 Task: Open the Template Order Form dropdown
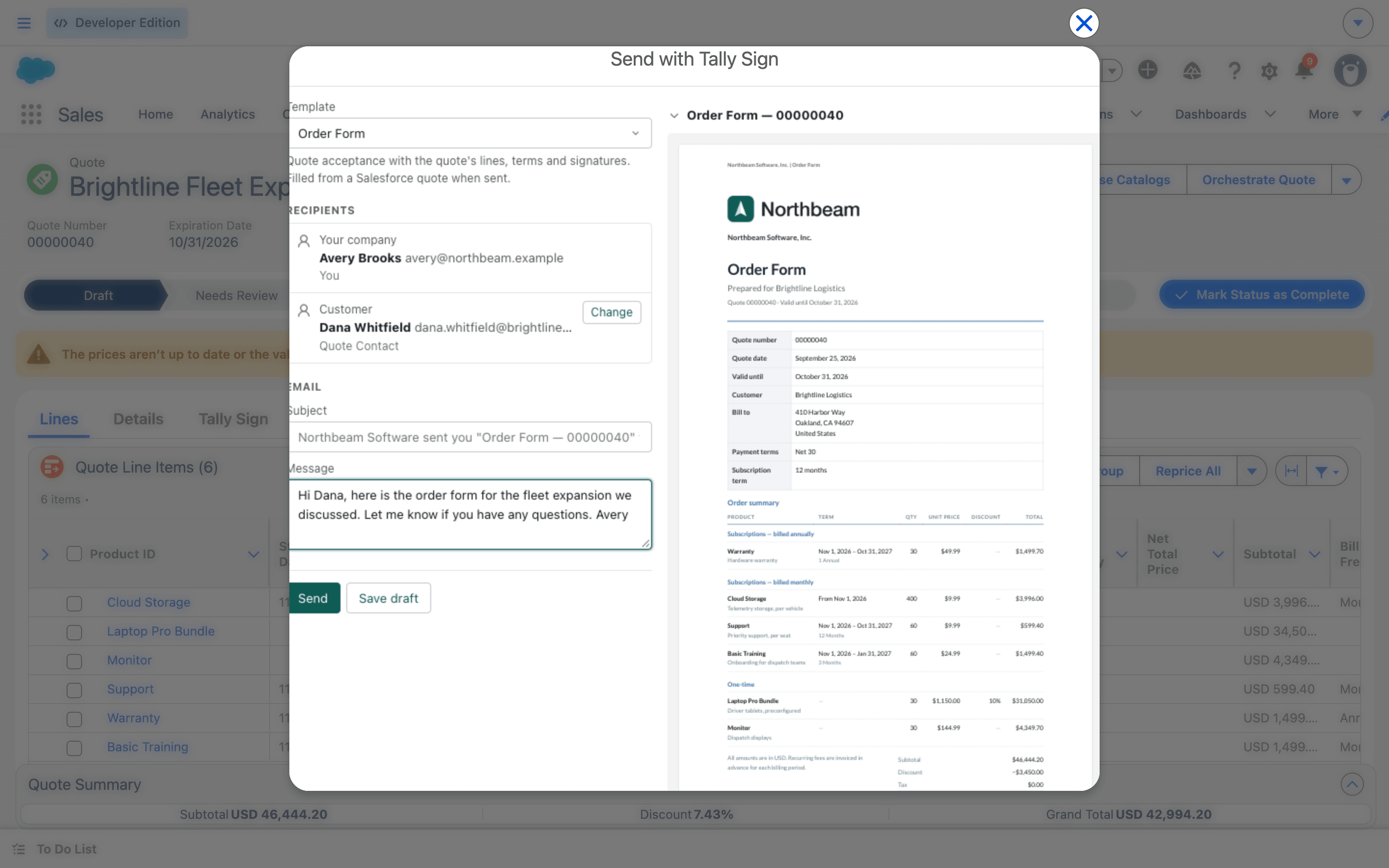469,133
